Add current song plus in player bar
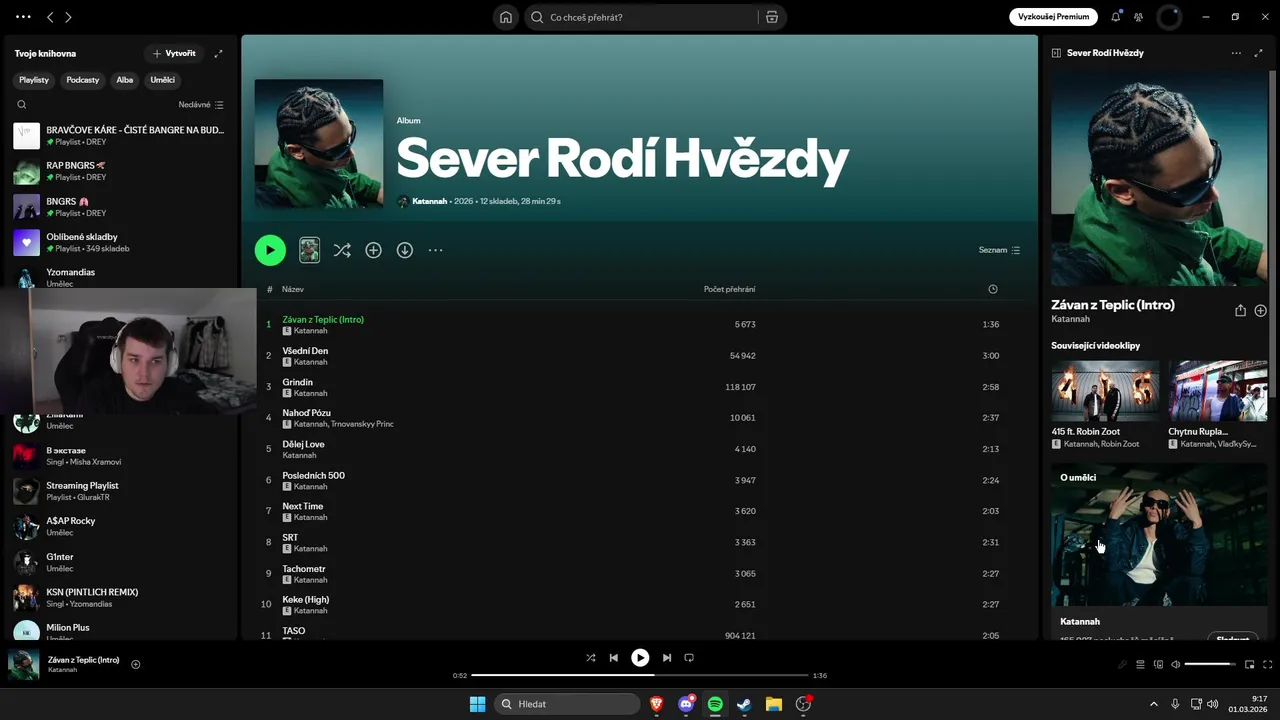 pyautogui.click(x=136, y=664)
